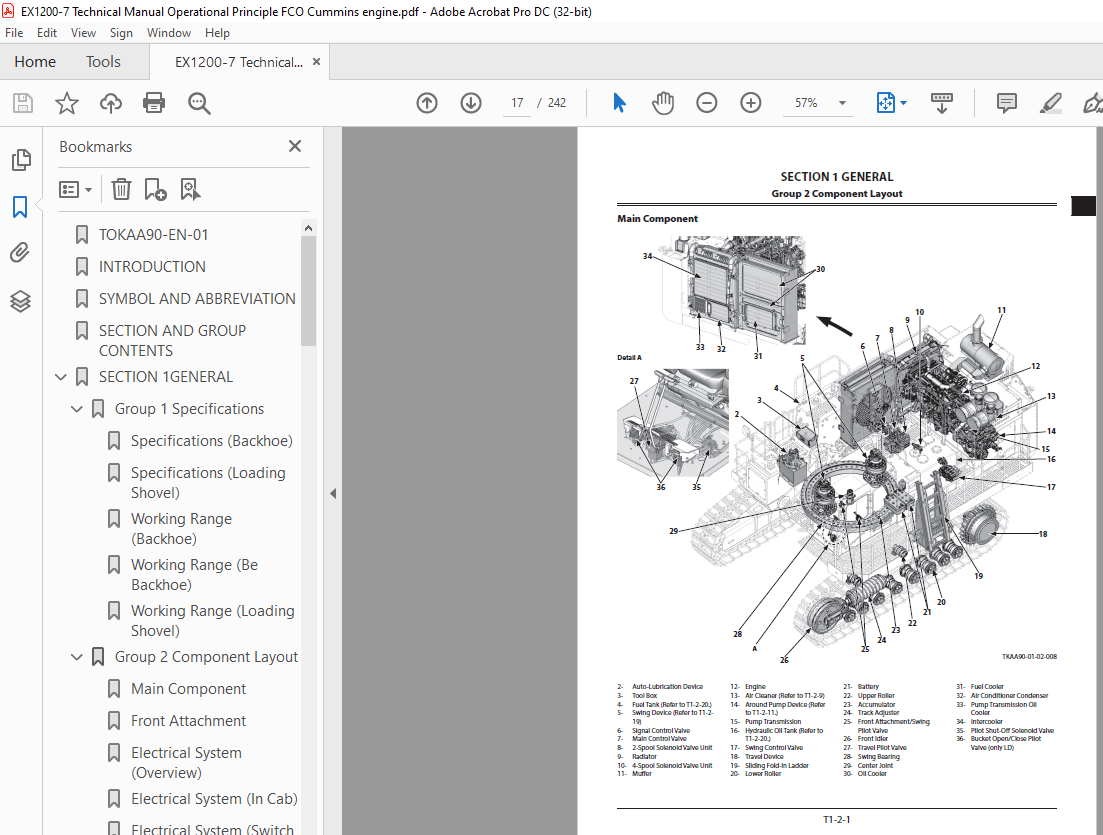This screenshot has width=1103, height=835.
Task: Open the zoom percentage dropdown
Action: [x=842, y=103]
